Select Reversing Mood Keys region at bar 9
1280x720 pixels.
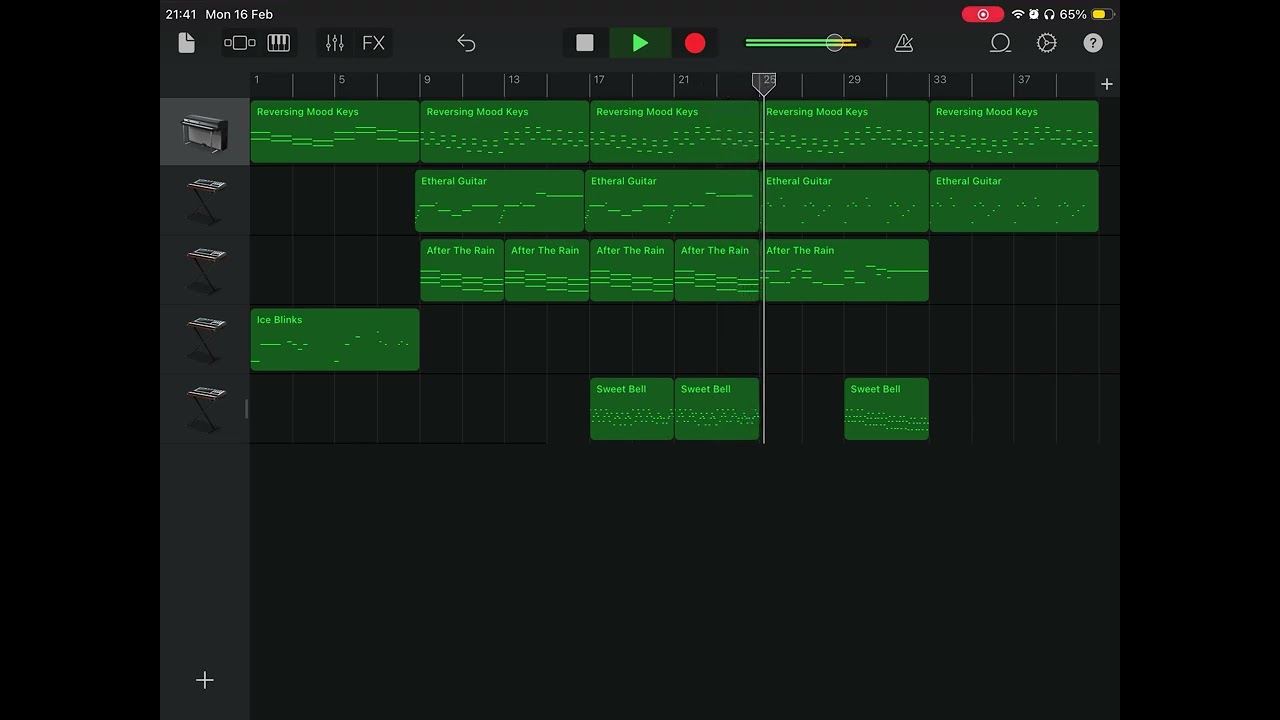[x=505, y=132]
